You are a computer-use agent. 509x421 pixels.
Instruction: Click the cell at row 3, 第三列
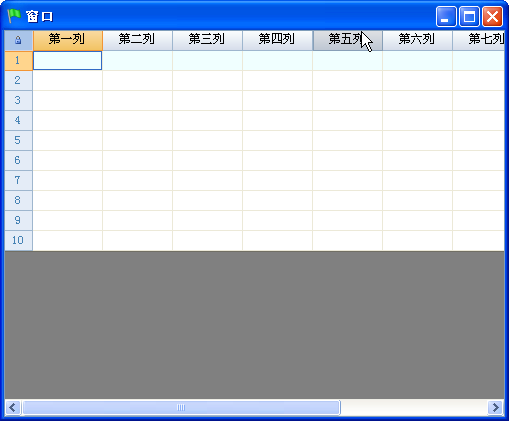[x=208, y=100]
